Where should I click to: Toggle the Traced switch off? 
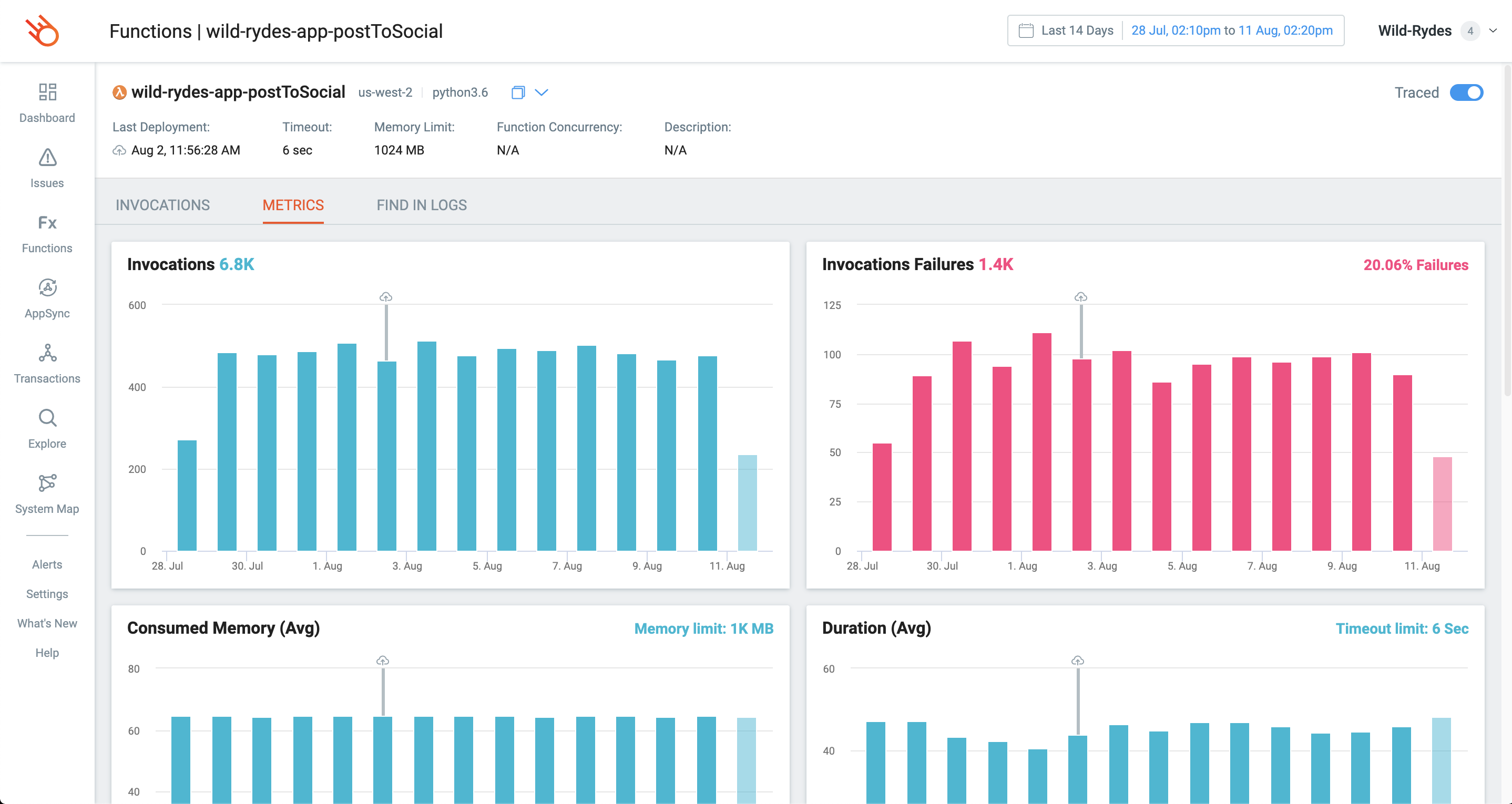1466,92
